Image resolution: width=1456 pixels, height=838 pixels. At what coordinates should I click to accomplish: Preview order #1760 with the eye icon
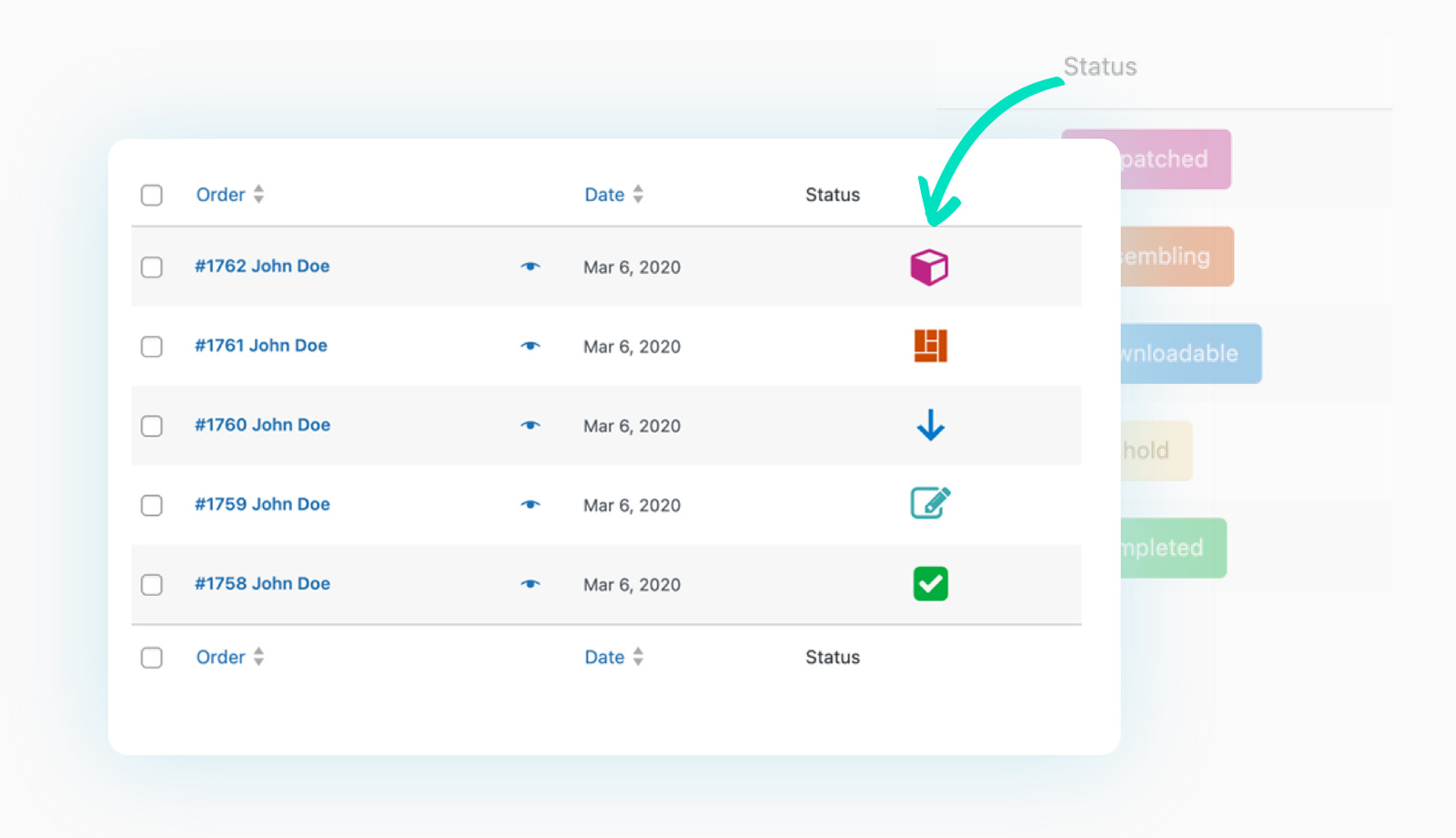coord(531,426)
